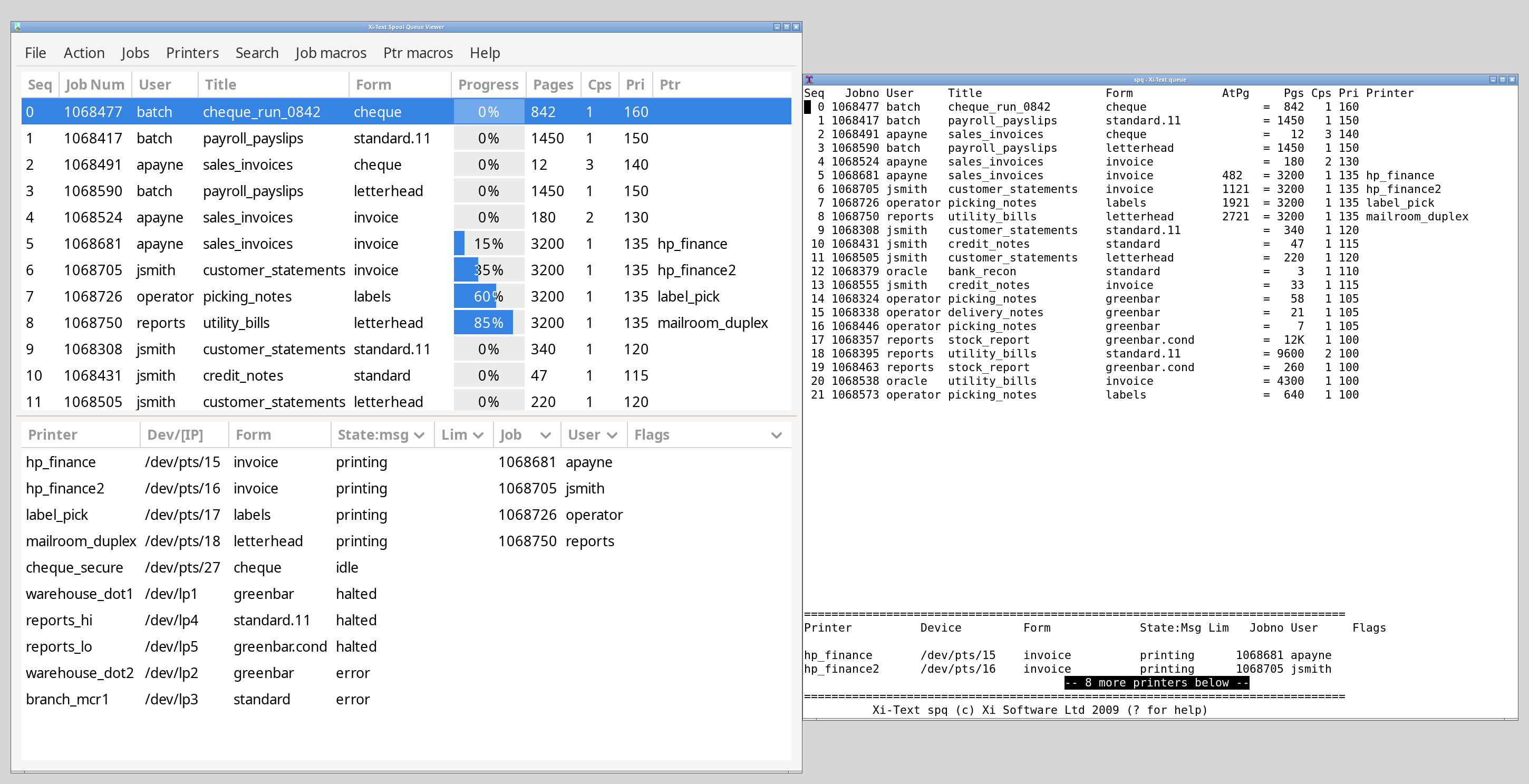Viewport: 1529px width, 784px height.
Task: Open the Search menu
Action: point(256,53)
